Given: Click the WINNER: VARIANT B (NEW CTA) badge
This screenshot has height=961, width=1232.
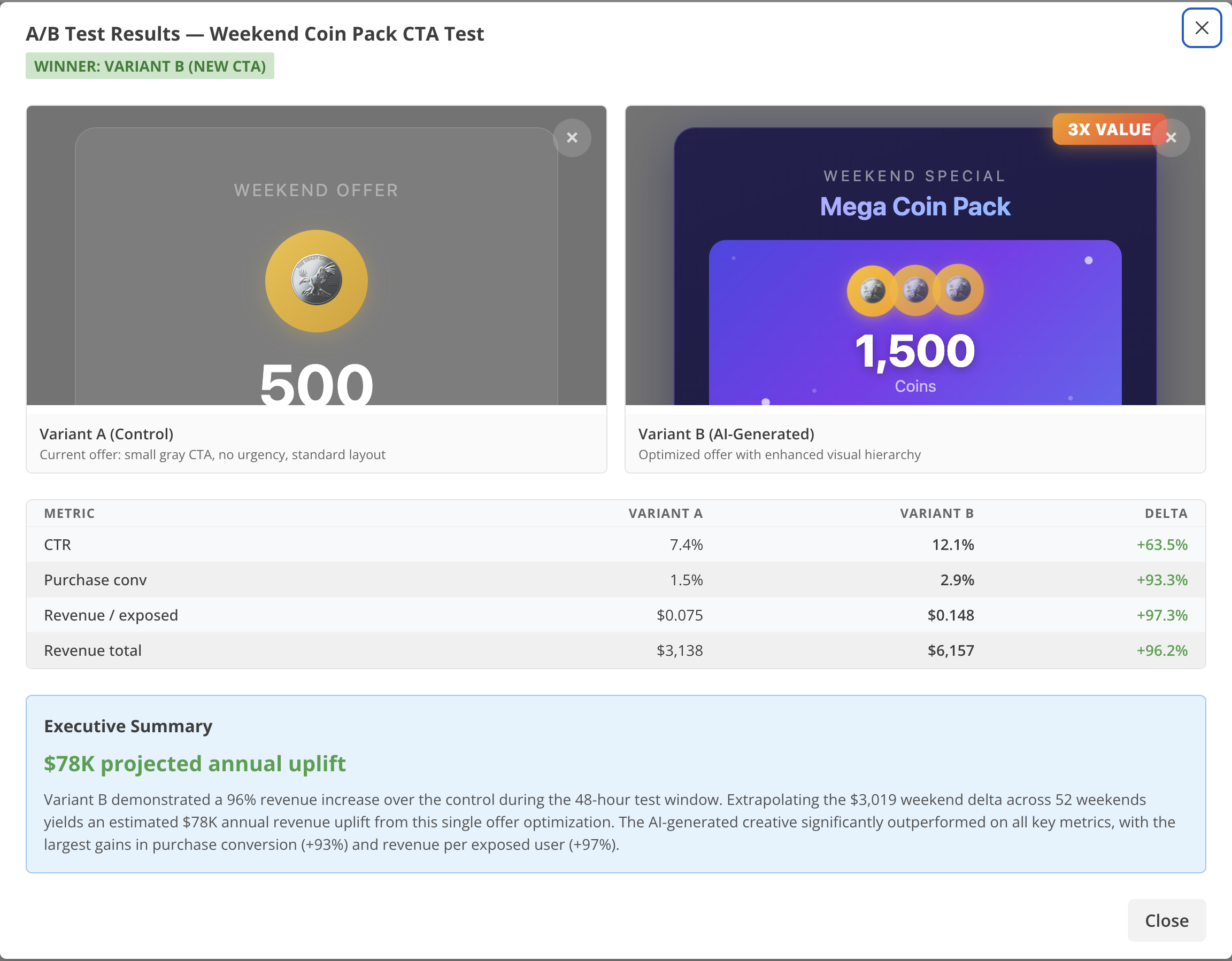Looking at the screenshot, I should pos(150,66).
